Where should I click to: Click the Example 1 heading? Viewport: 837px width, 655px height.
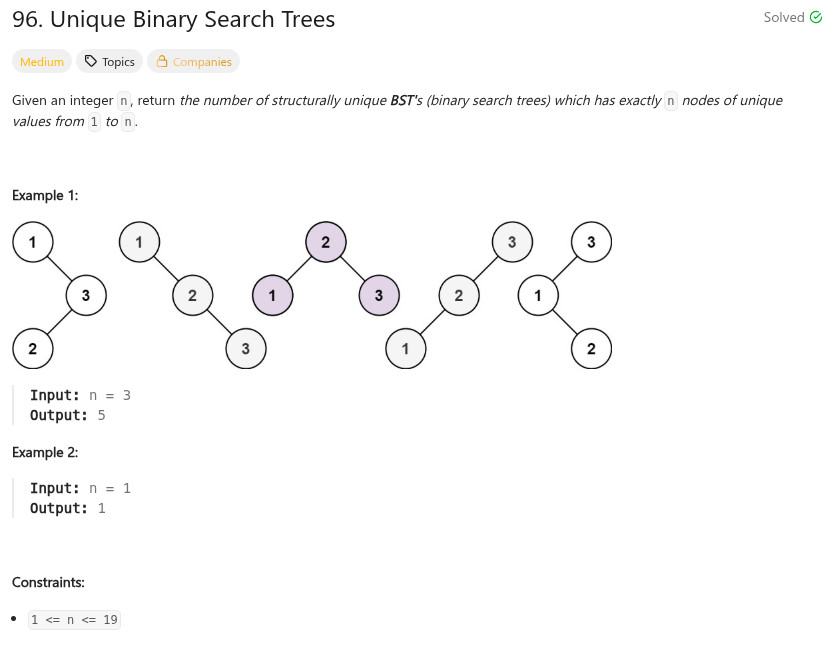point(45,195)
